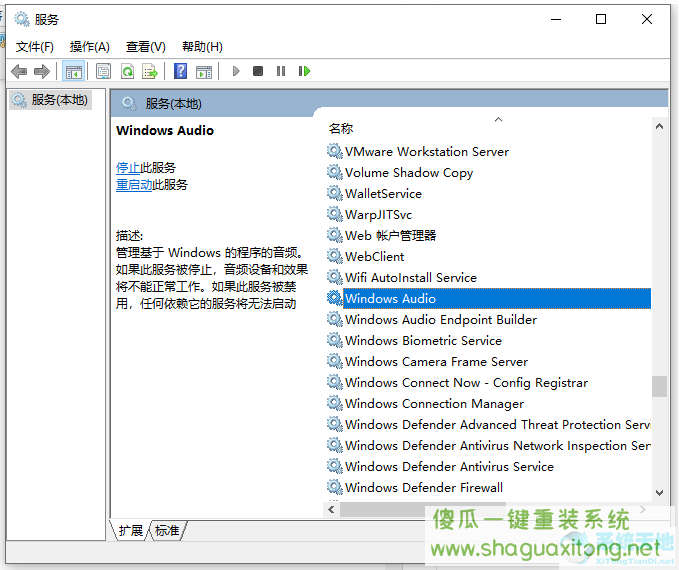Select the VMware Workstation Server service
The height and width of the screenshot is (570, 679).
tap(427, 152)
